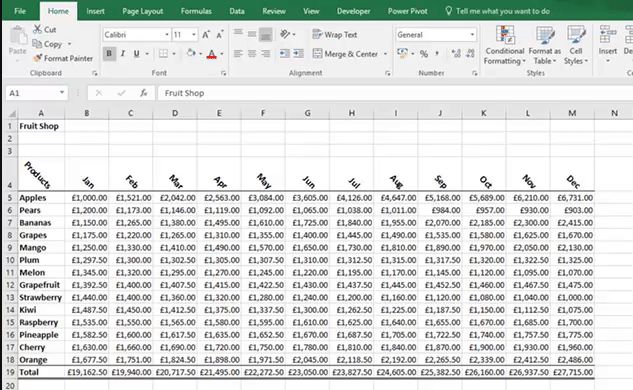Viewport: 633px width, 390px height.
Task: Apply the red font color swatch
Action: pyautogui.click(x=212, y=54)
